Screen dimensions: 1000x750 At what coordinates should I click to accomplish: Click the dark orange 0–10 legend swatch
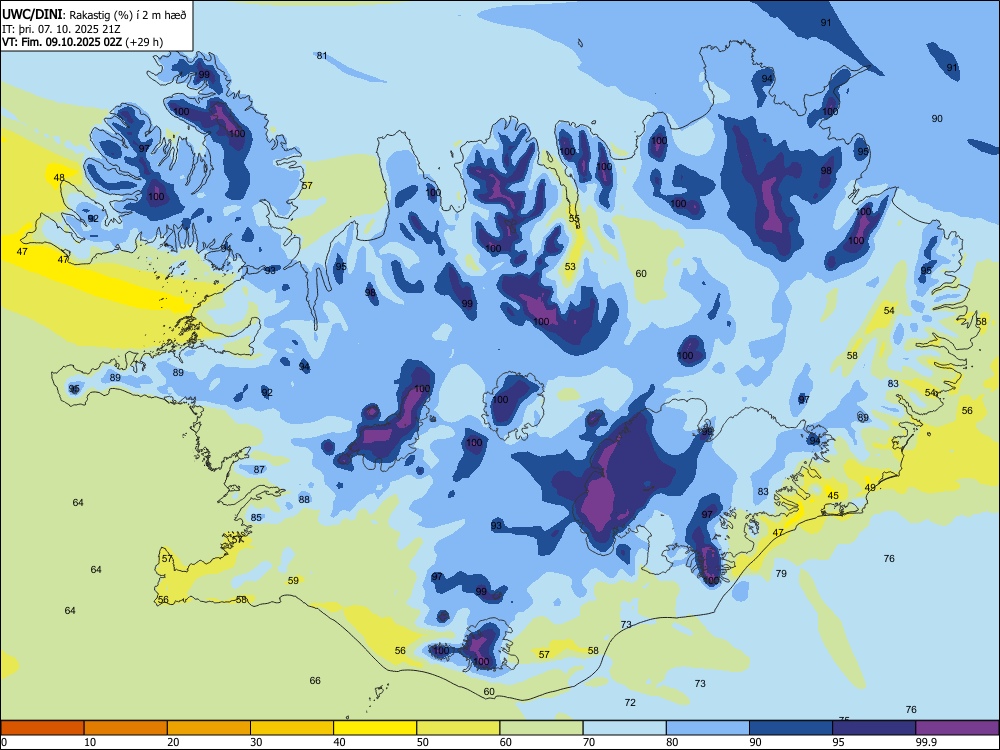click(42, 728)
